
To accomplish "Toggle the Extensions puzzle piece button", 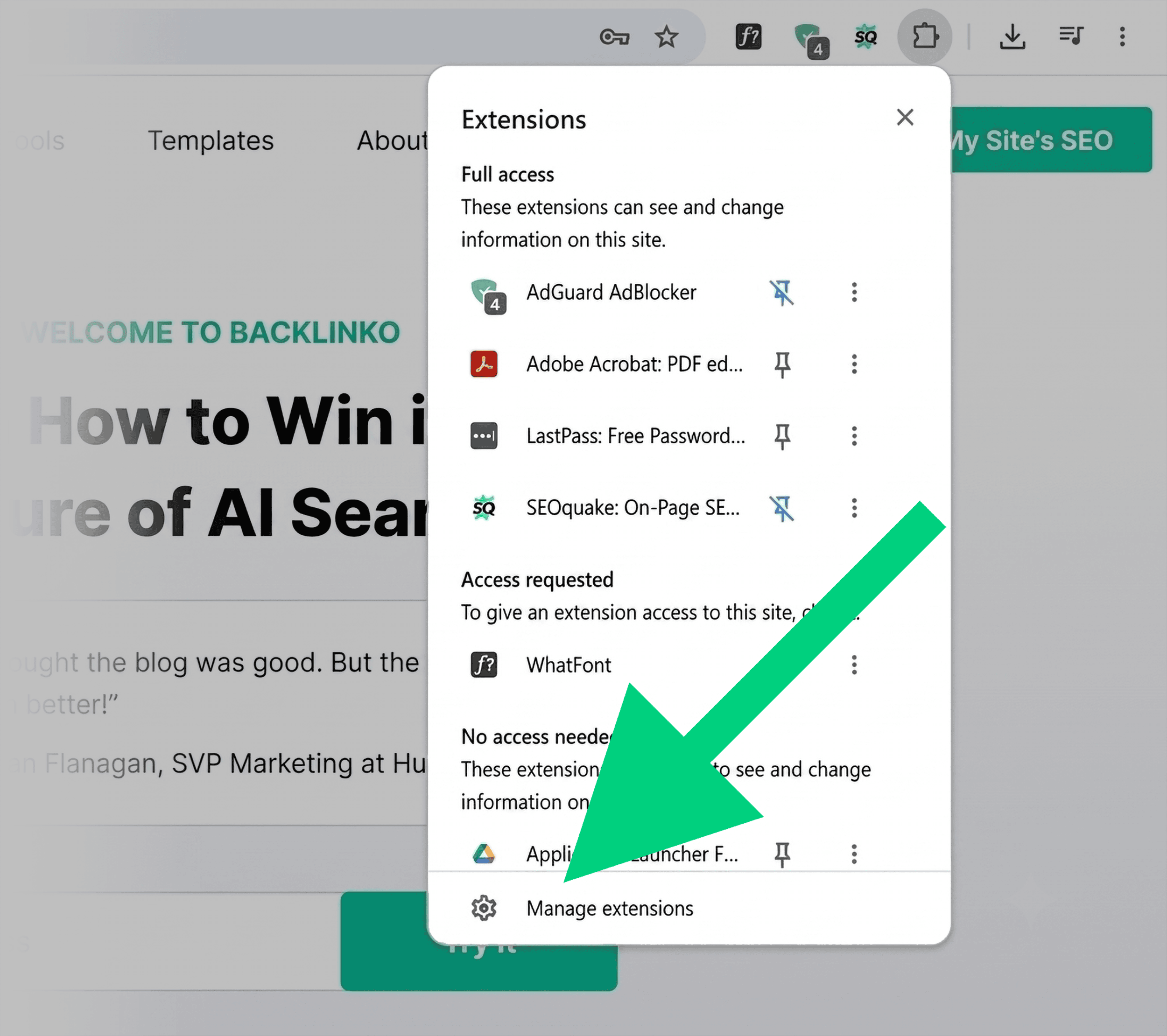I will tap(925, 37).
